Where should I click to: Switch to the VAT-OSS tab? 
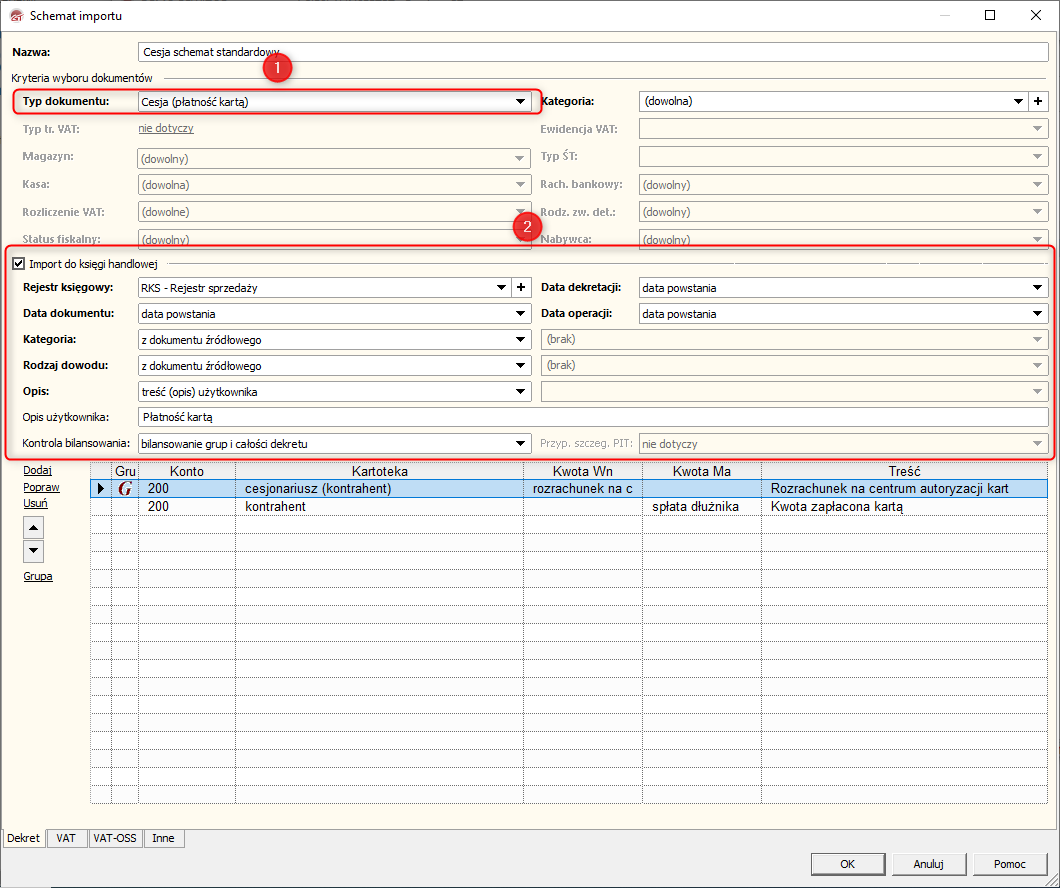[115, 838]
